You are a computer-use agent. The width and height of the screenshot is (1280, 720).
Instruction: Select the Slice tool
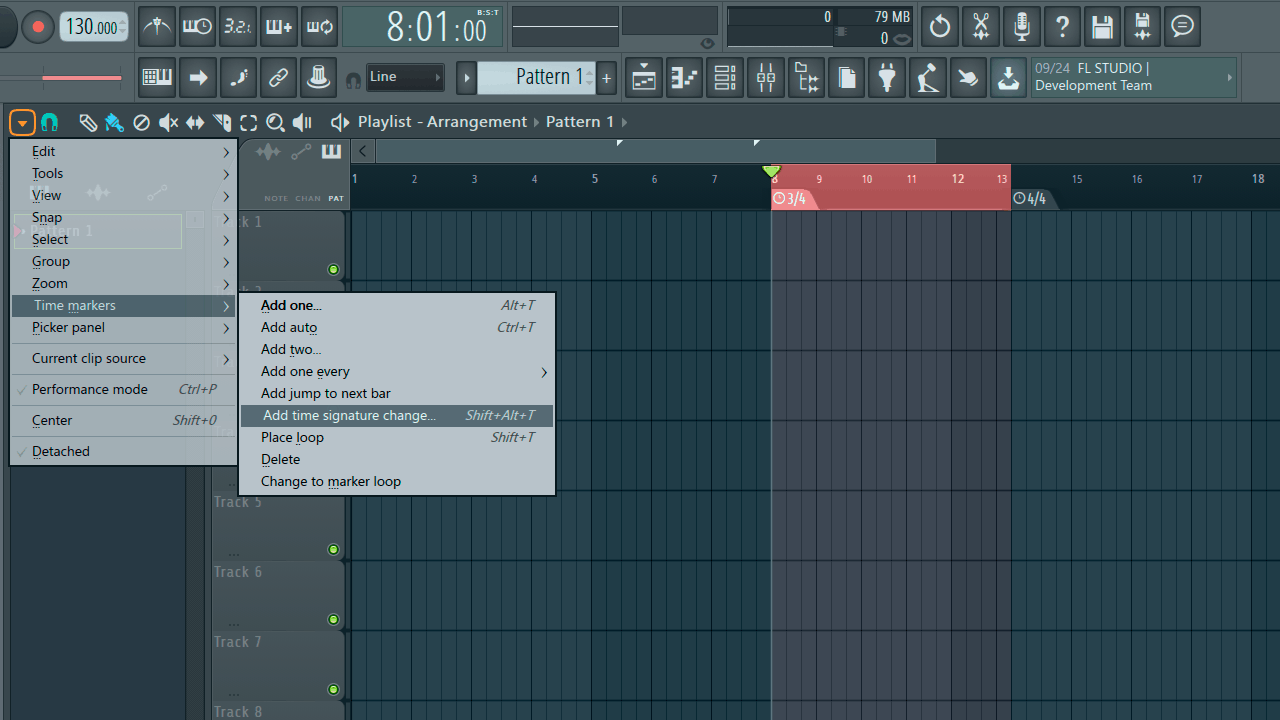point(221,122)
